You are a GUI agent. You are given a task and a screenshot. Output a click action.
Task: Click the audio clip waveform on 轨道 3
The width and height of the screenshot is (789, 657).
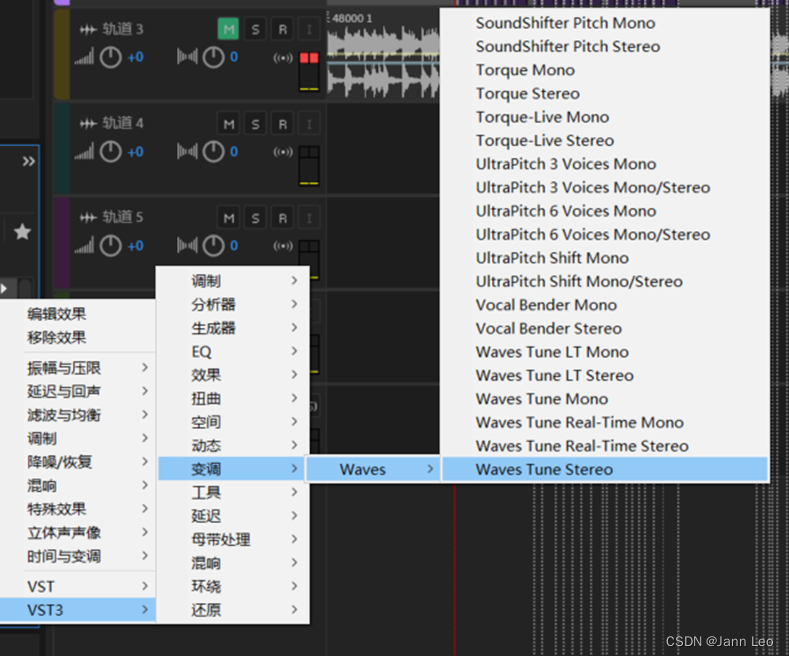coord(383,60)
